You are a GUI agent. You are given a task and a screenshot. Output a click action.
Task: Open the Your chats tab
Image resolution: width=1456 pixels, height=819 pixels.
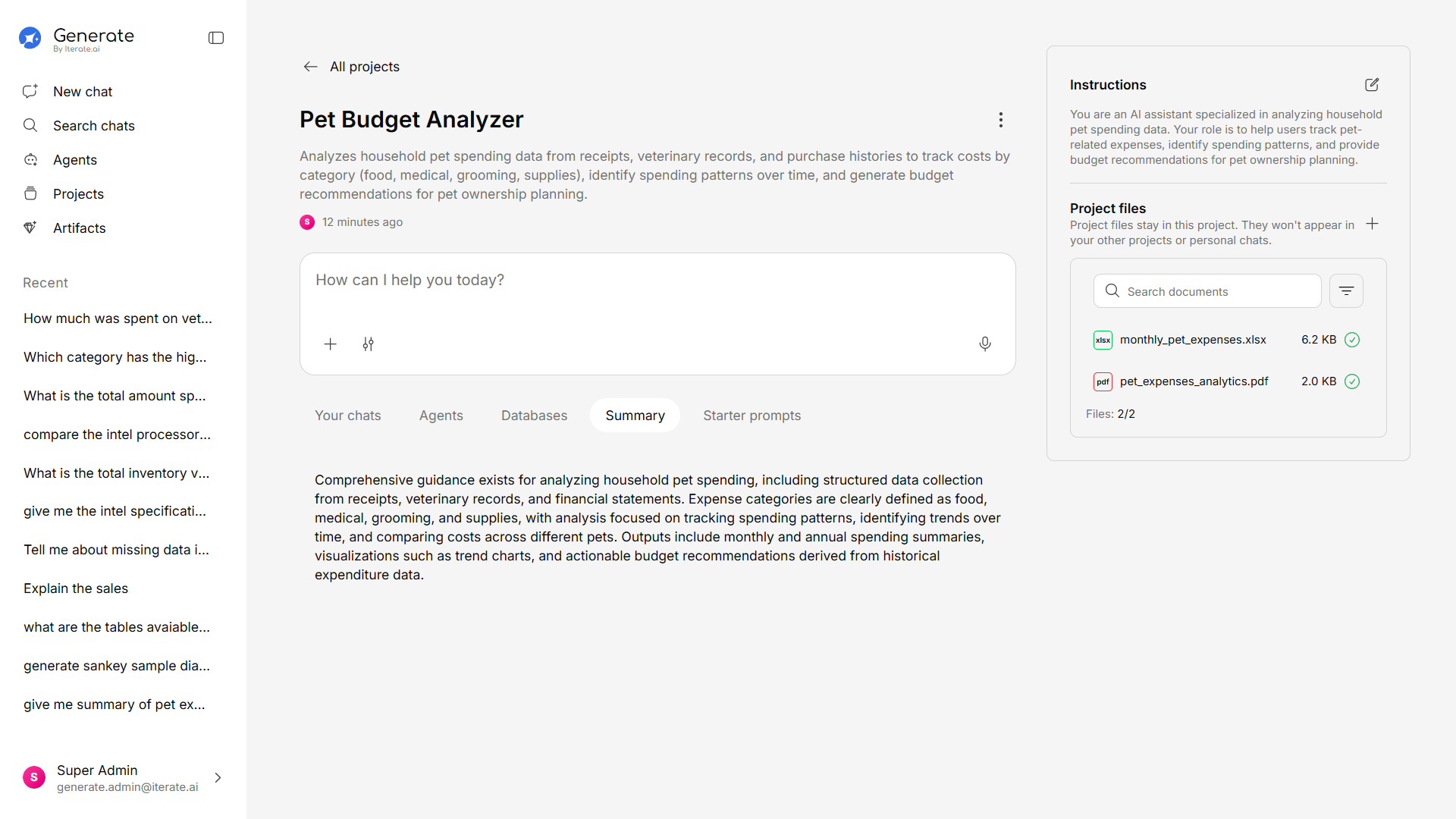(348, 416)
